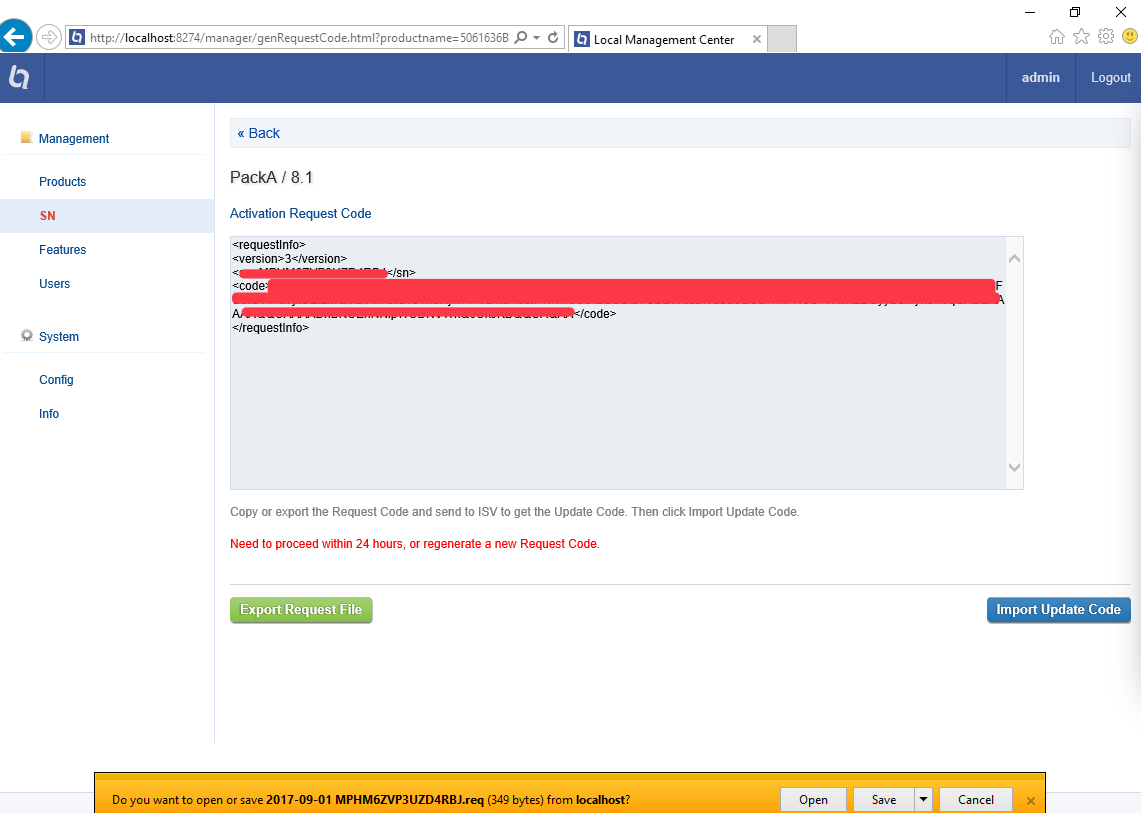Click the application logo in blue header
The image size is (1141, 813).
[x=19, y=77]
